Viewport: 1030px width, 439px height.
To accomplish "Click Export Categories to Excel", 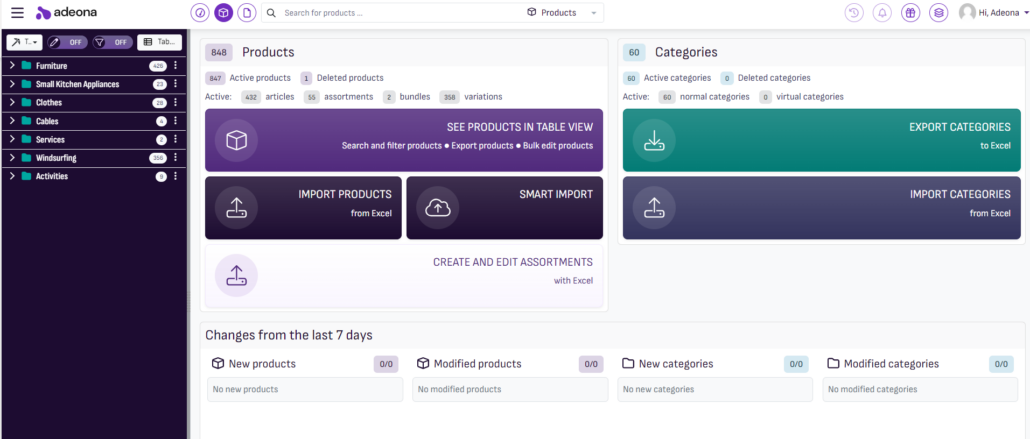I will [822, 140].
